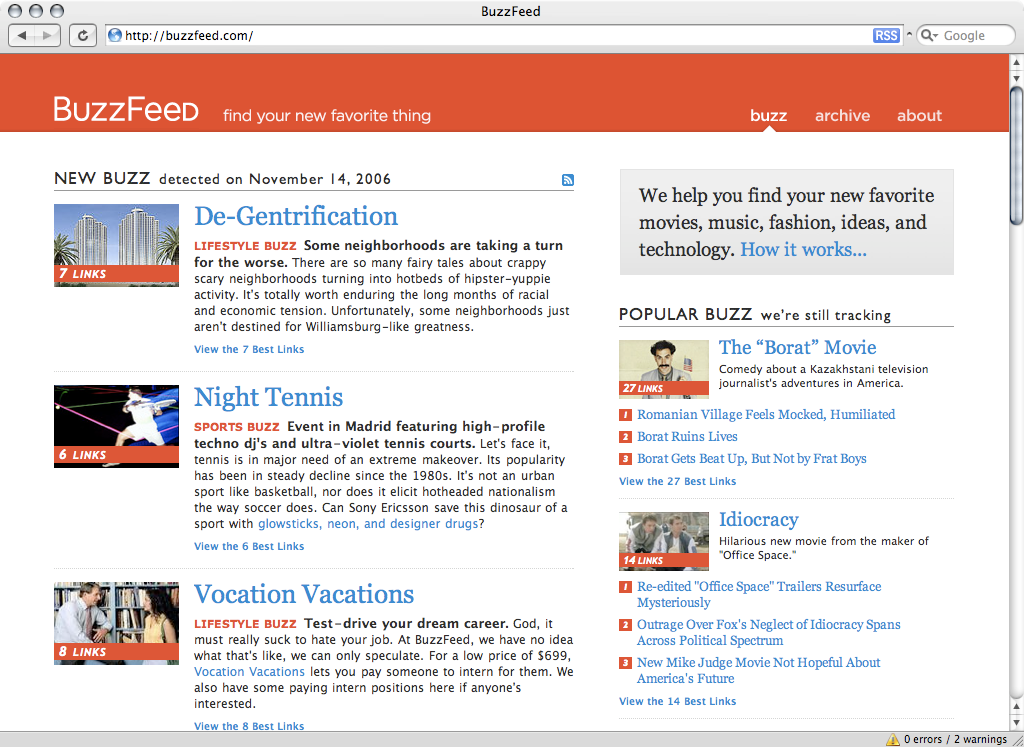This screenshot has width=1024, height=747.
Task: Click the globe site icon in address bar
Action: [x=115, y=35]
